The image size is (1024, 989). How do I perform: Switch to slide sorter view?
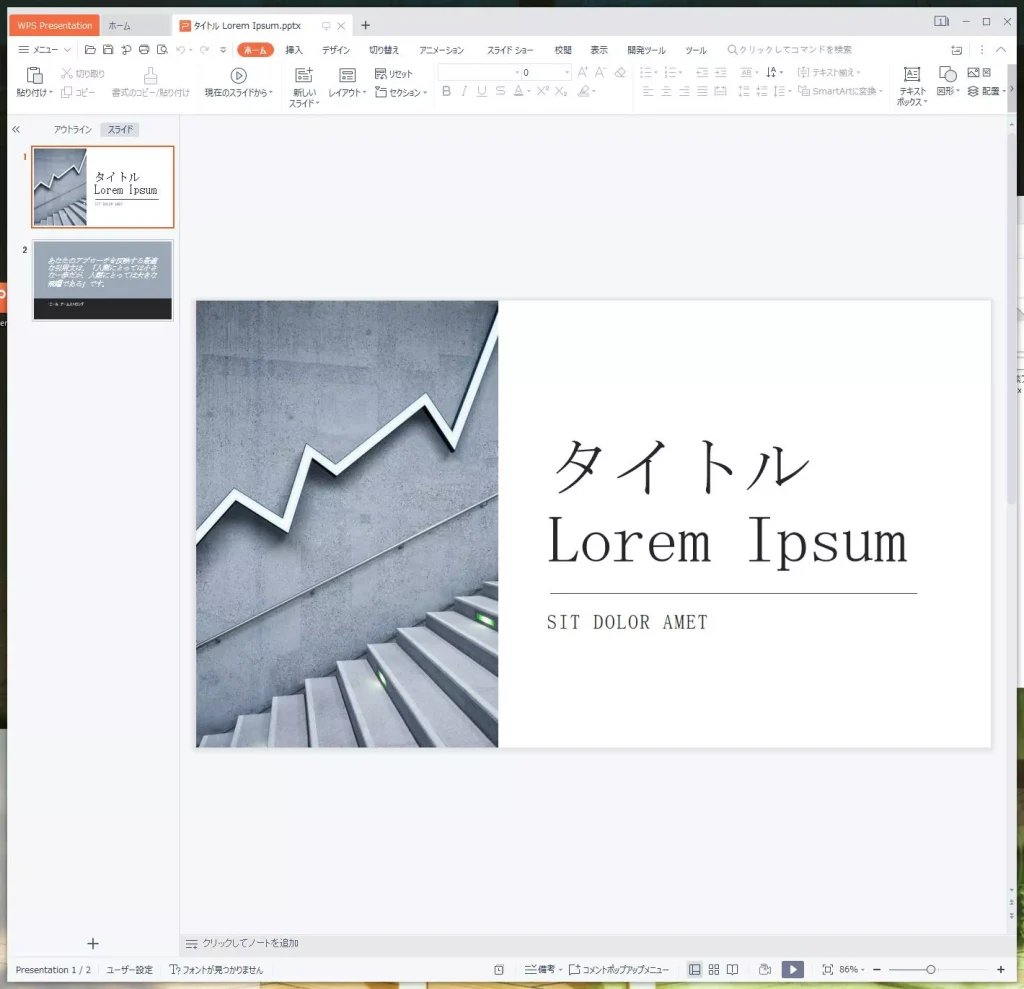pyautogui.click(x=714, y=969)
